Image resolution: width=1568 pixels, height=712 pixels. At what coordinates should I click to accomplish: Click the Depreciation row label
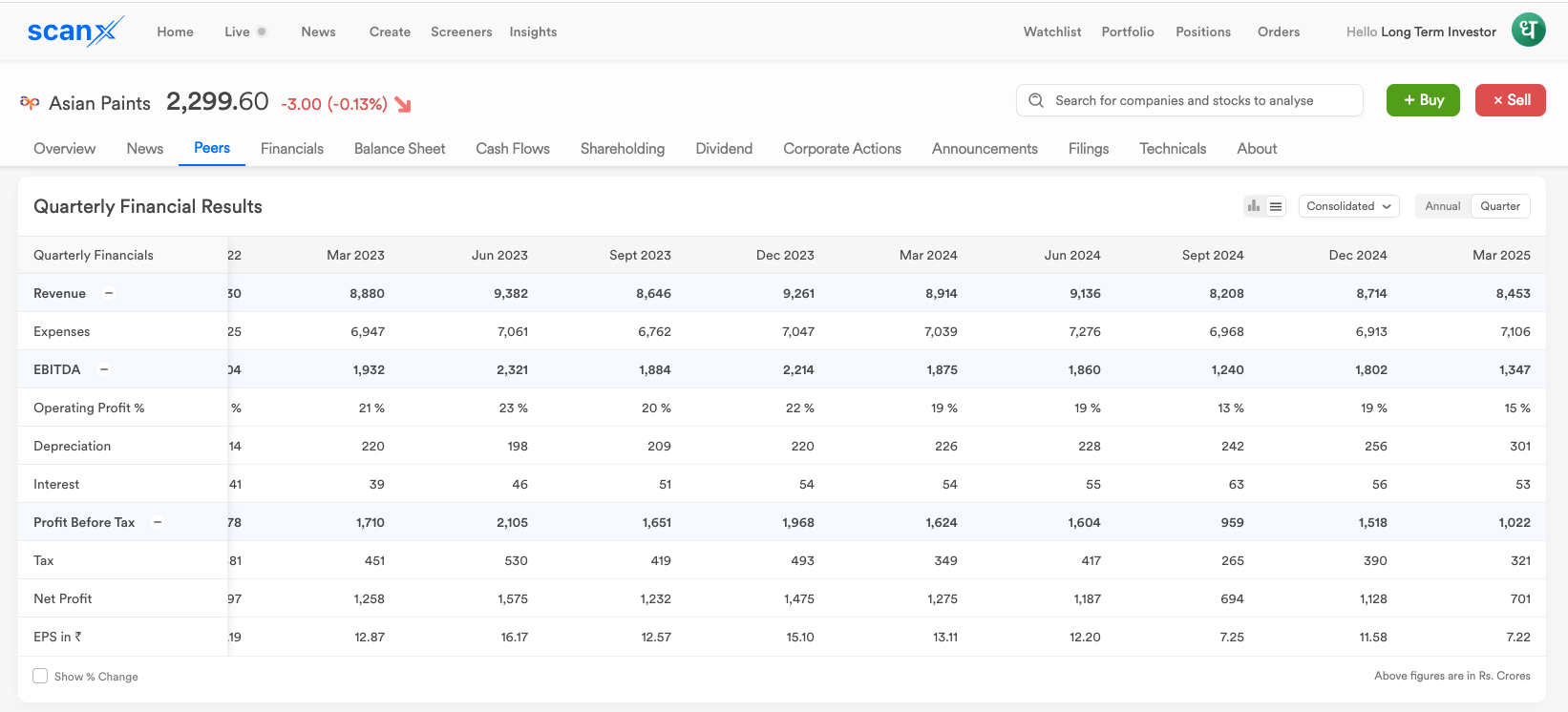72,446
